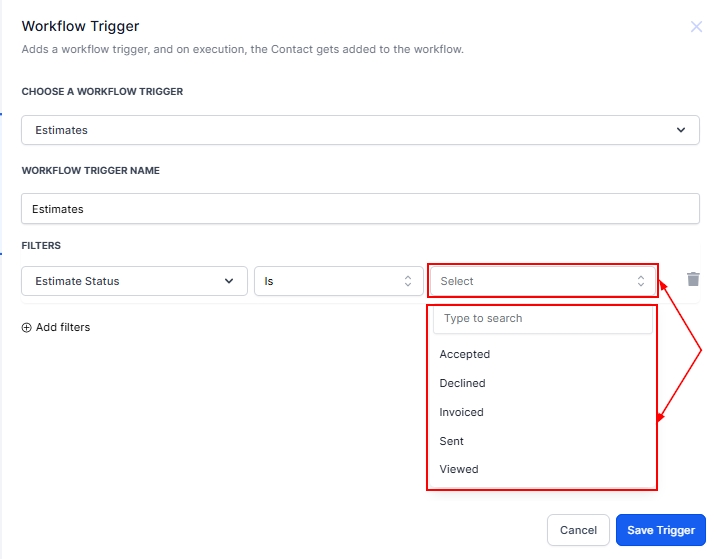Delete the Estimate Status filter via trash icon

click(x=693, y=280)
